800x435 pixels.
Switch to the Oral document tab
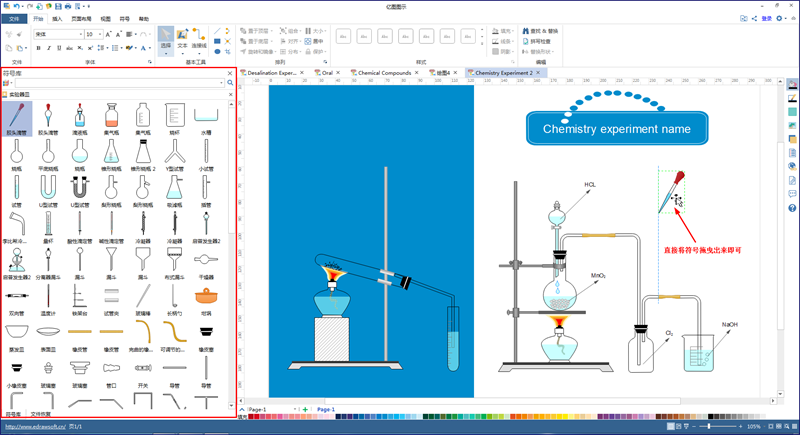327,73
